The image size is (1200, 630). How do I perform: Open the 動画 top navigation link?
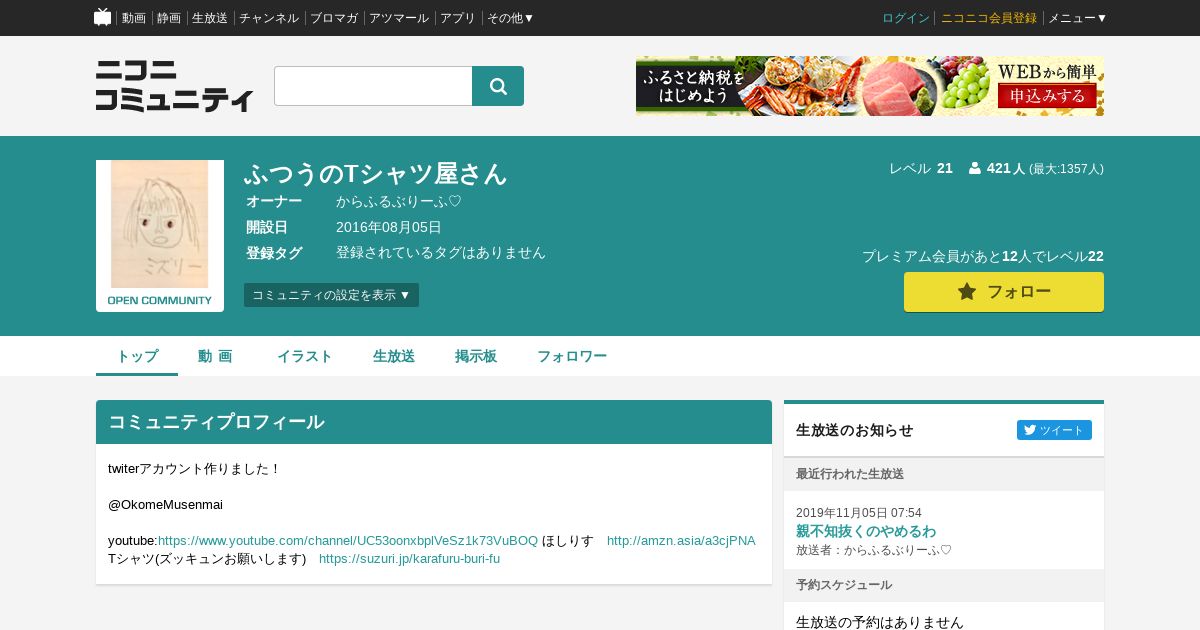134,18
